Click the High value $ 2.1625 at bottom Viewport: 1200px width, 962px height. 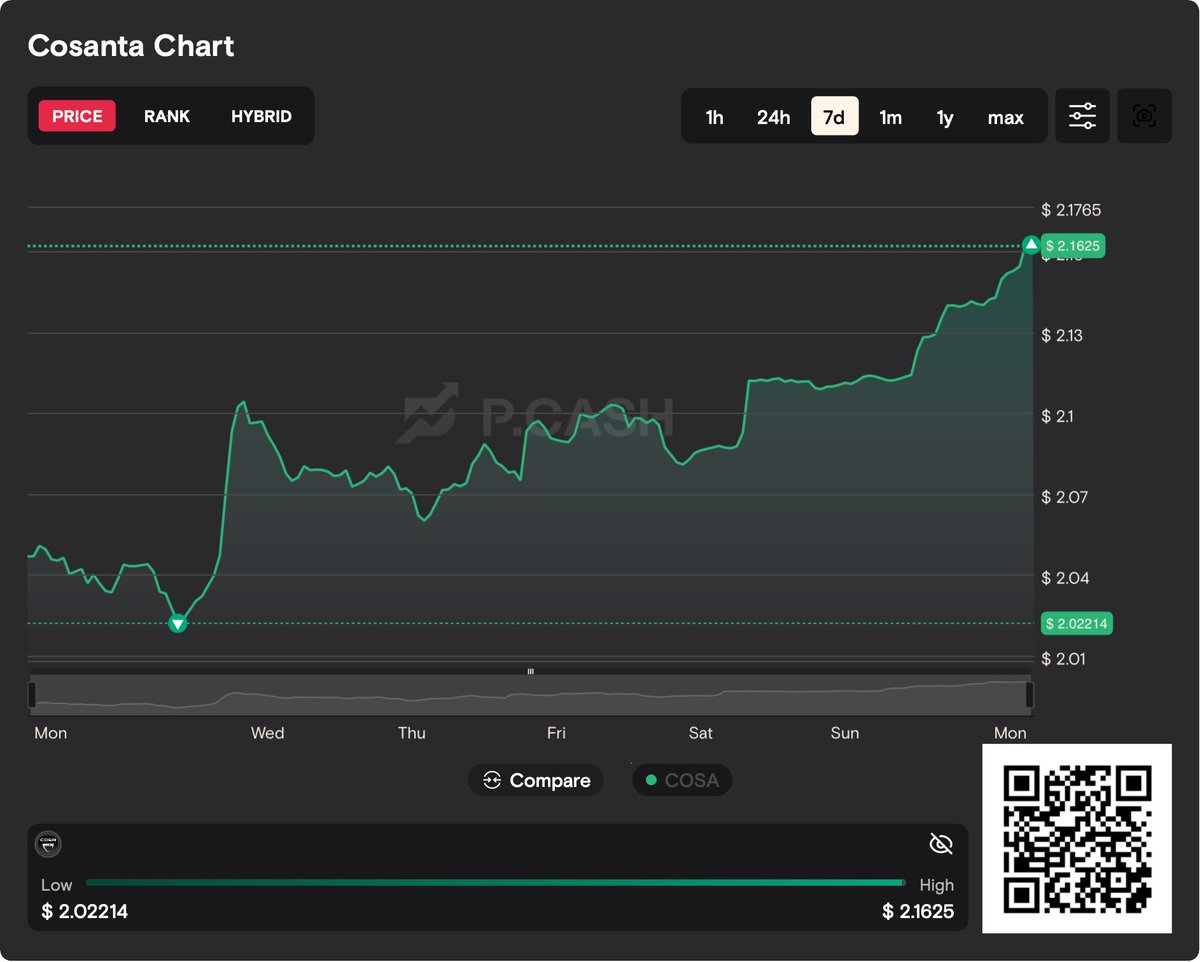point(918,911)
